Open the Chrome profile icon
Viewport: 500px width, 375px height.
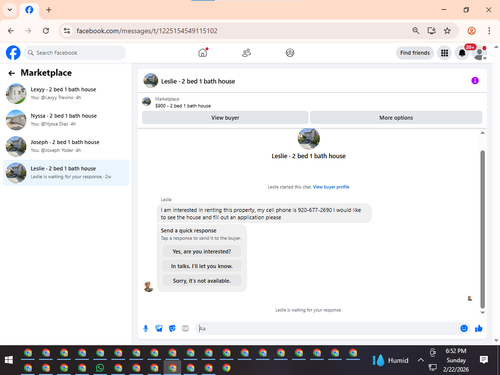point(472,31)
